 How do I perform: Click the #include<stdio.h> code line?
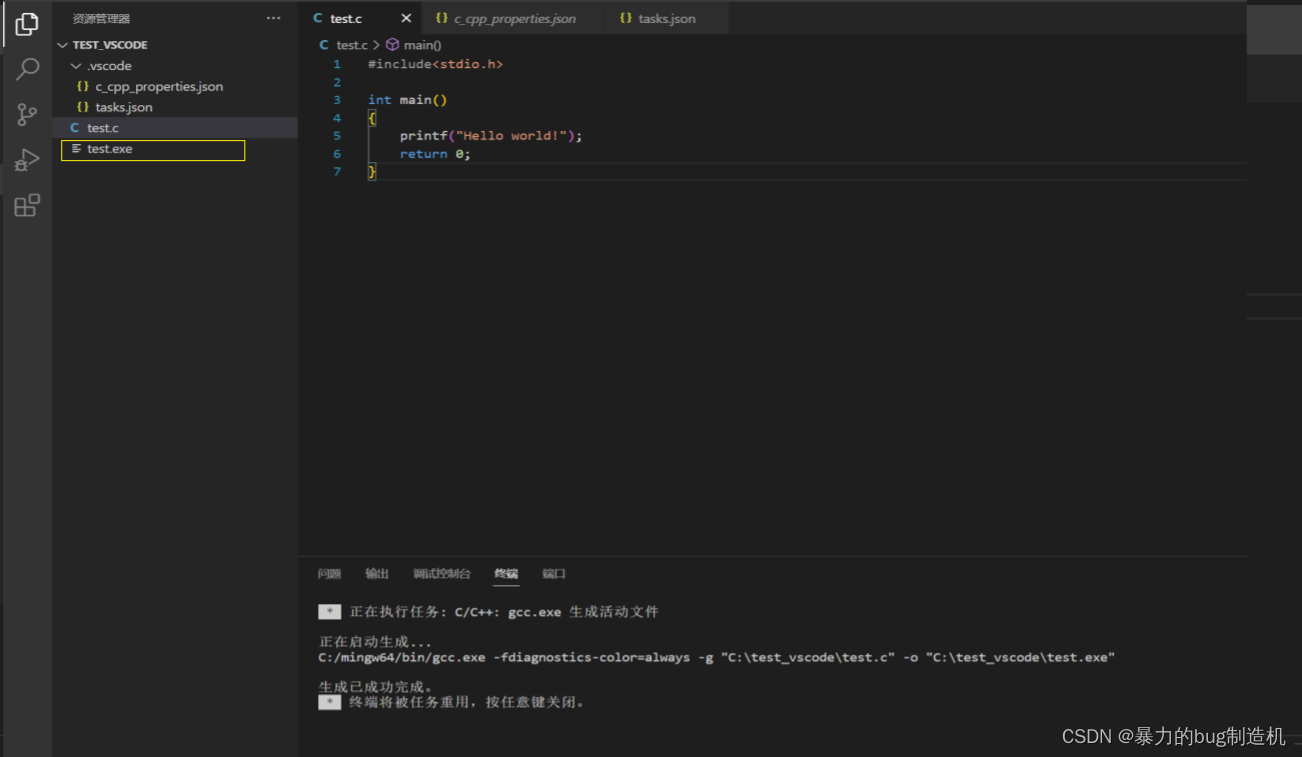tap(435, 64)
